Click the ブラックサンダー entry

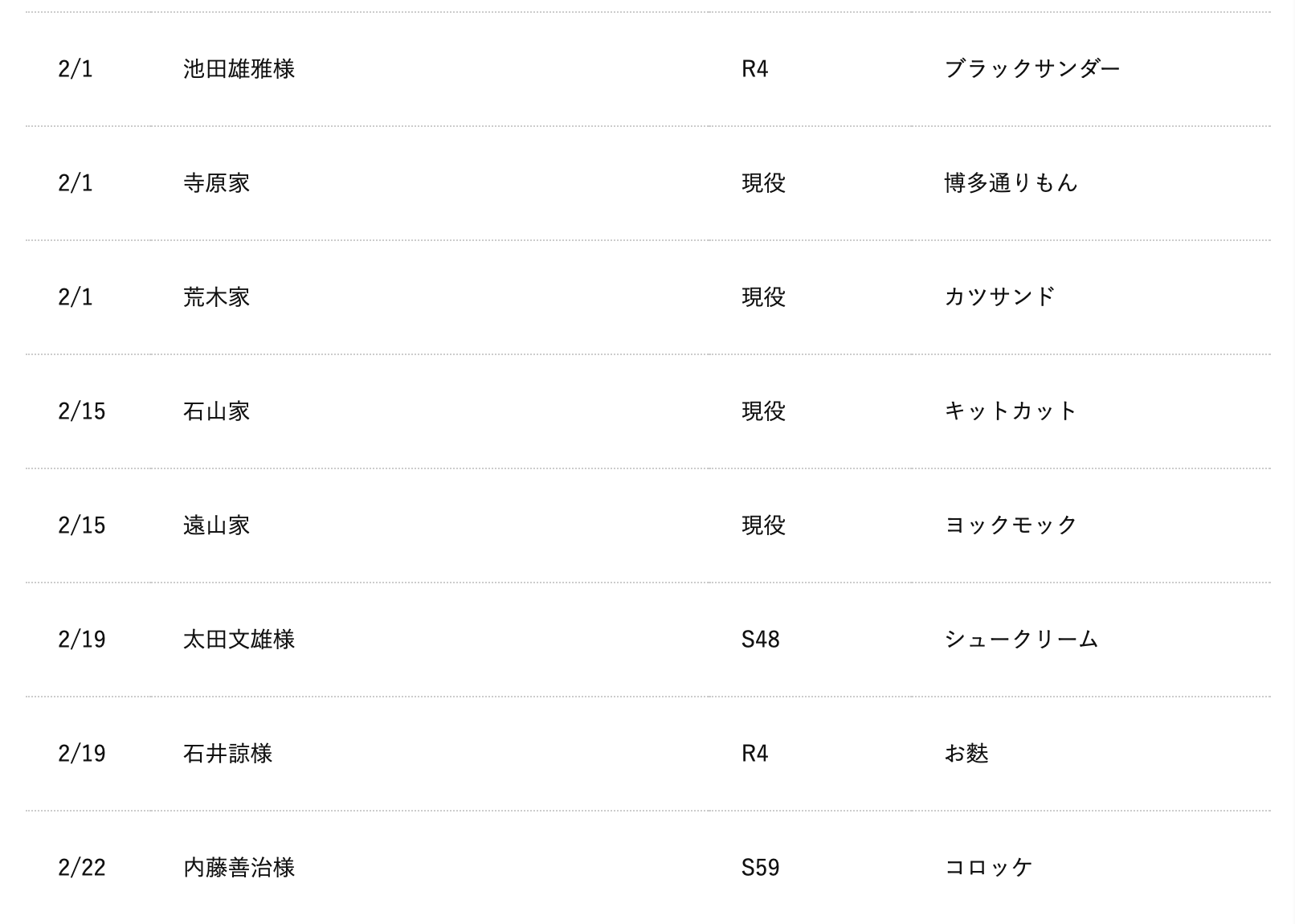[x=1032, y=69]
